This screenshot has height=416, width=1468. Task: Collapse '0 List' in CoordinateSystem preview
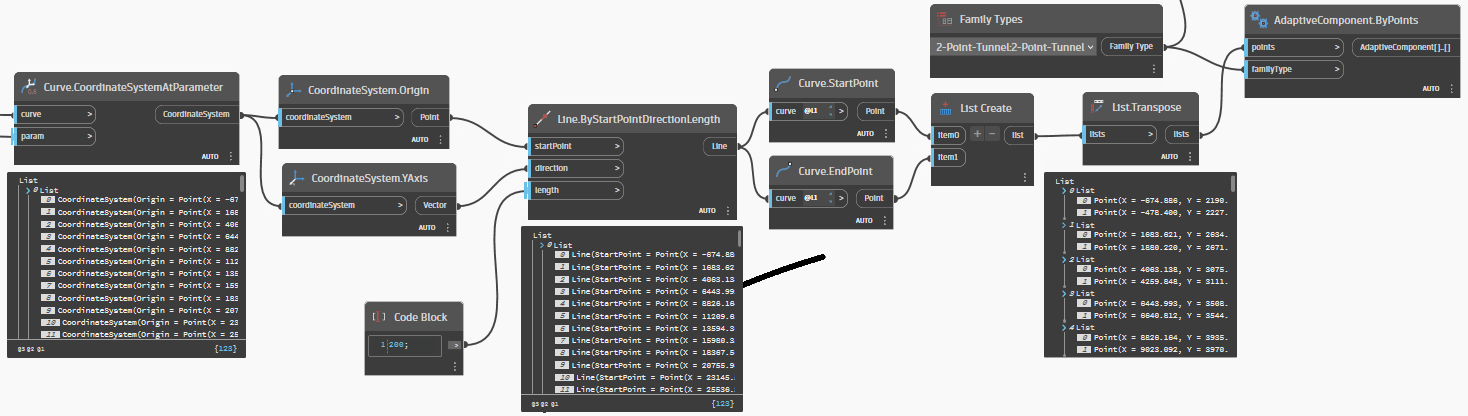[29, 189]
